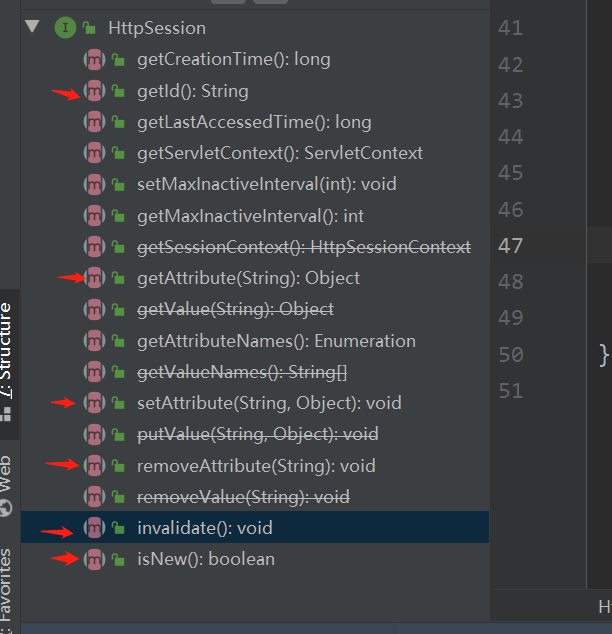Click method icon for getValueNames()
612x634 pixels.
pyautogui.click(x=94, y=372)
